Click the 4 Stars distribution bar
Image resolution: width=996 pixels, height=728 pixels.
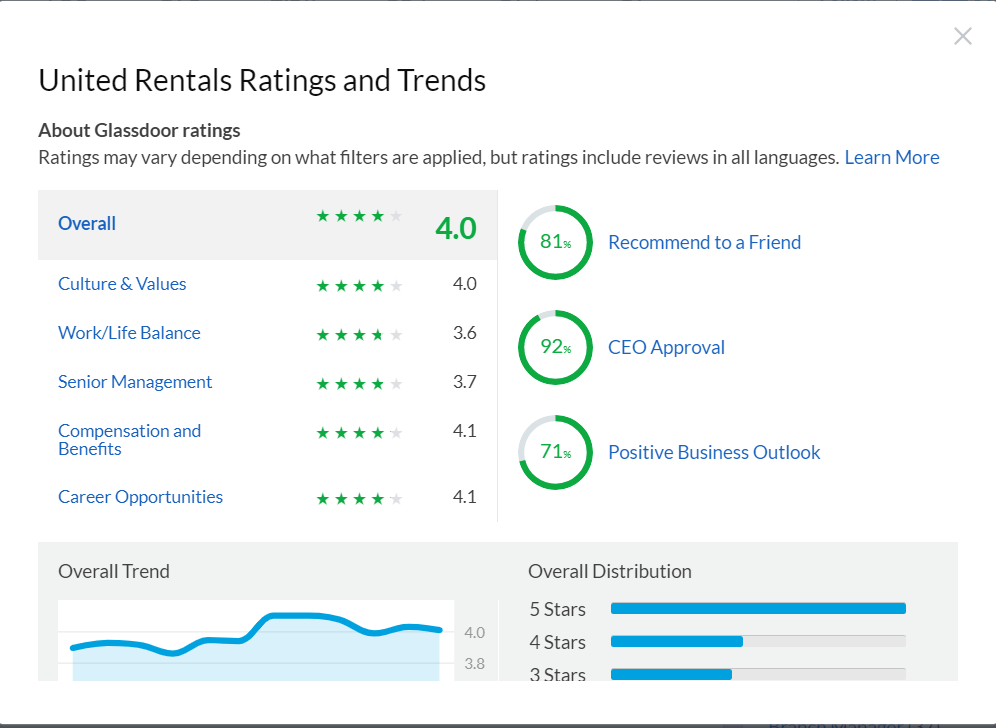click(758, 642)
